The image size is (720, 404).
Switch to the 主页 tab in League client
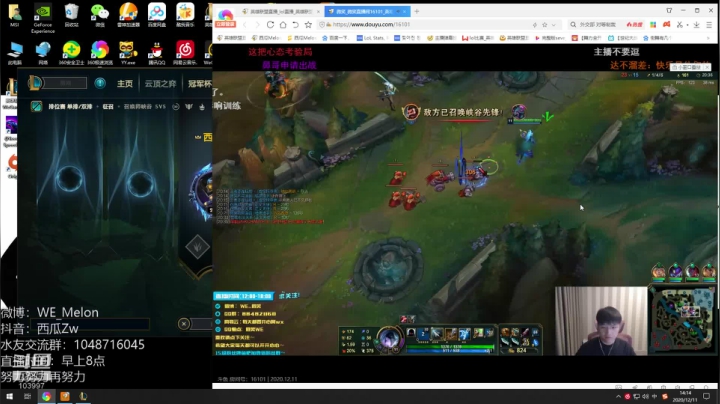click(124, 84)
